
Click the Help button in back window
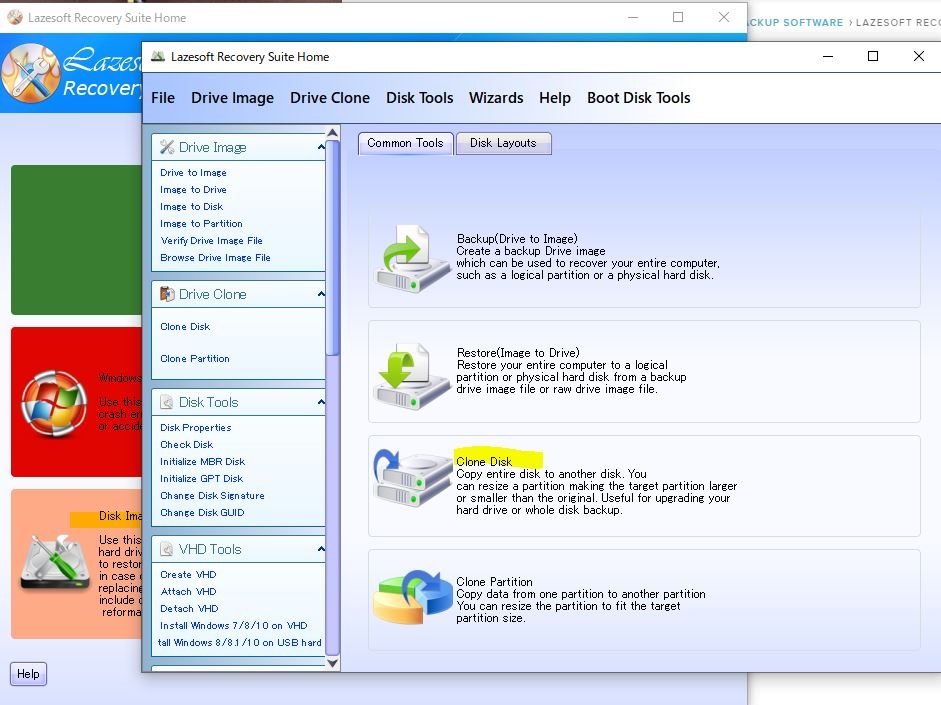coord(28,674)
